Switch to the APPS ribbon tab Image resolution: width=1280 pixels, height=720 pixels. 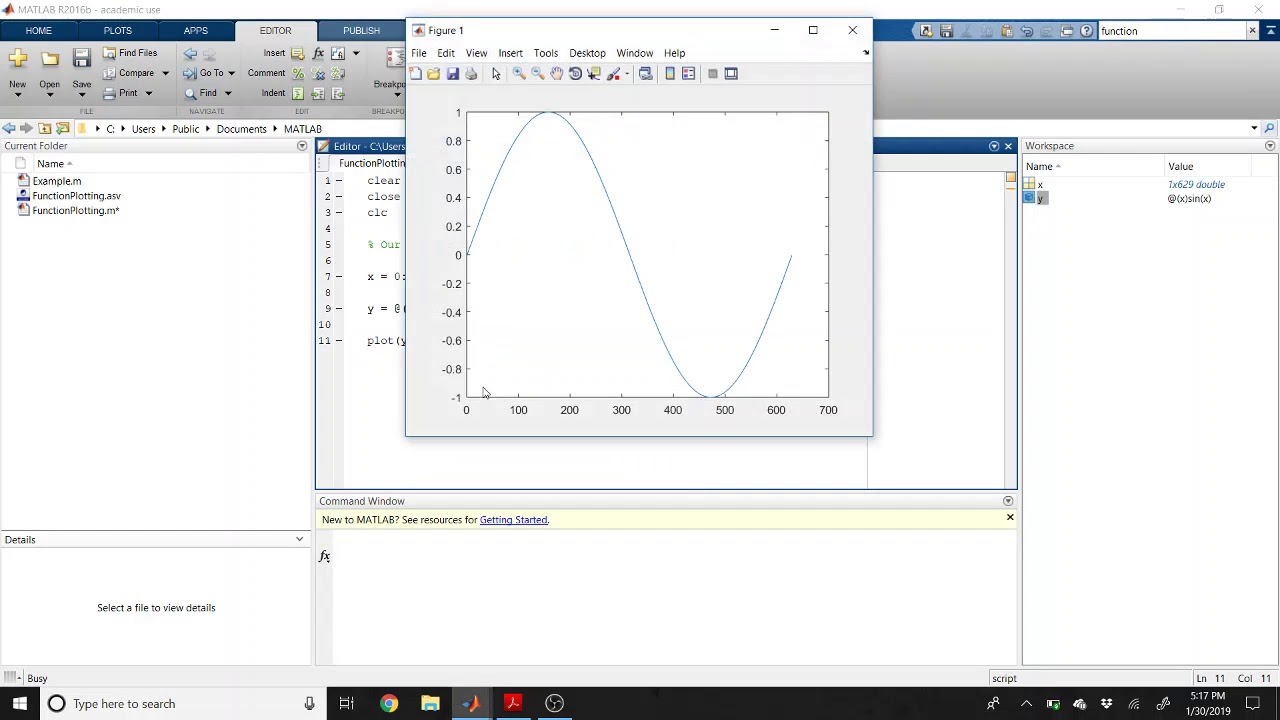(x=195, y=31)
